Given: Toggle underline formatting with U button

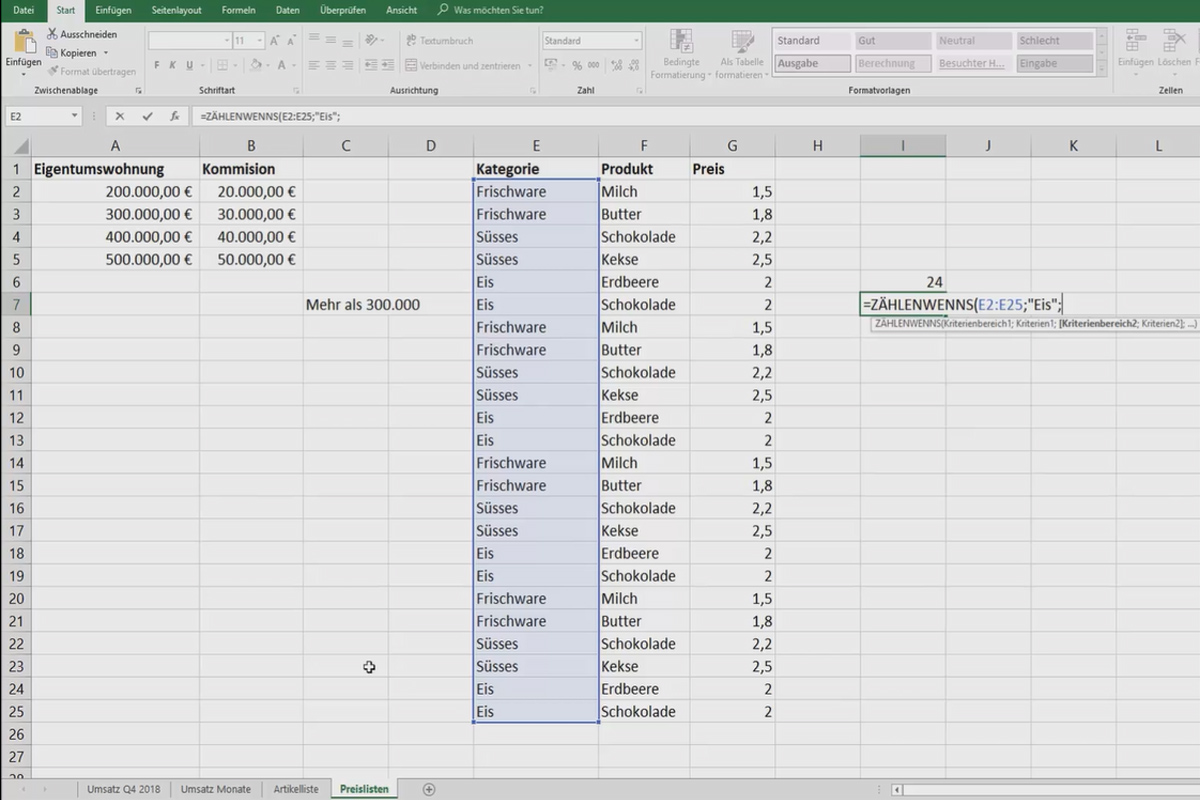Looking at the screenshot, I should point(189,65).
